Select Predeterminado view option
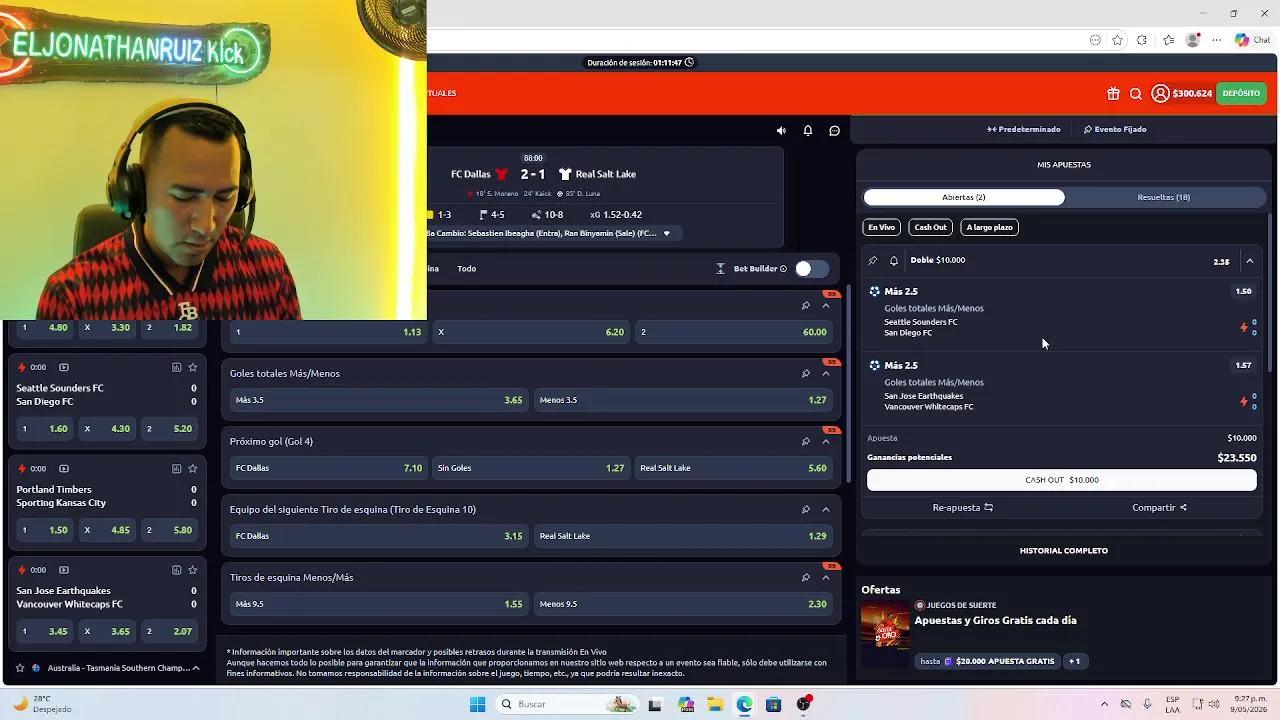The width and height of the screenshot is (1280, 720). (1023, 129)
